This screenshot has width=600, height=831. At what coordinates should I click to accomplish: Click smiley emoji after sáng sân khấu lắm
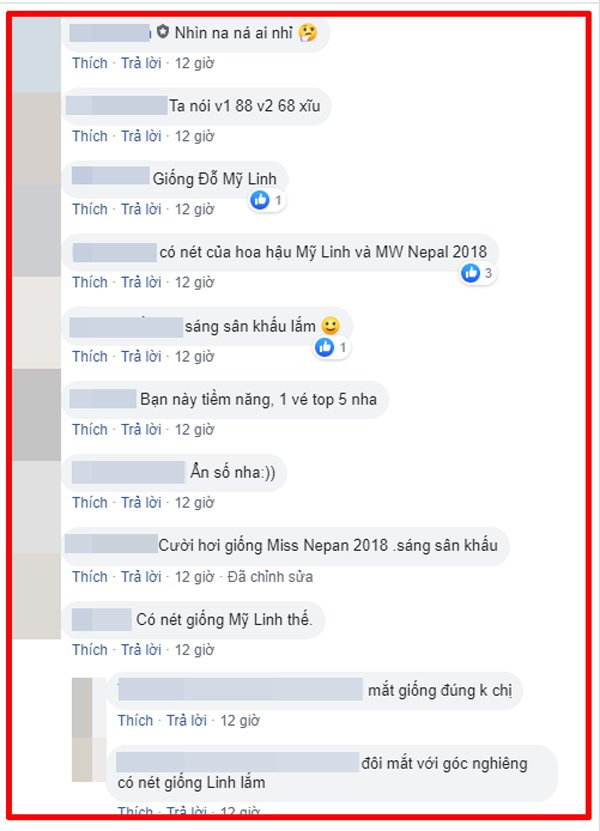tap(330, 325)
